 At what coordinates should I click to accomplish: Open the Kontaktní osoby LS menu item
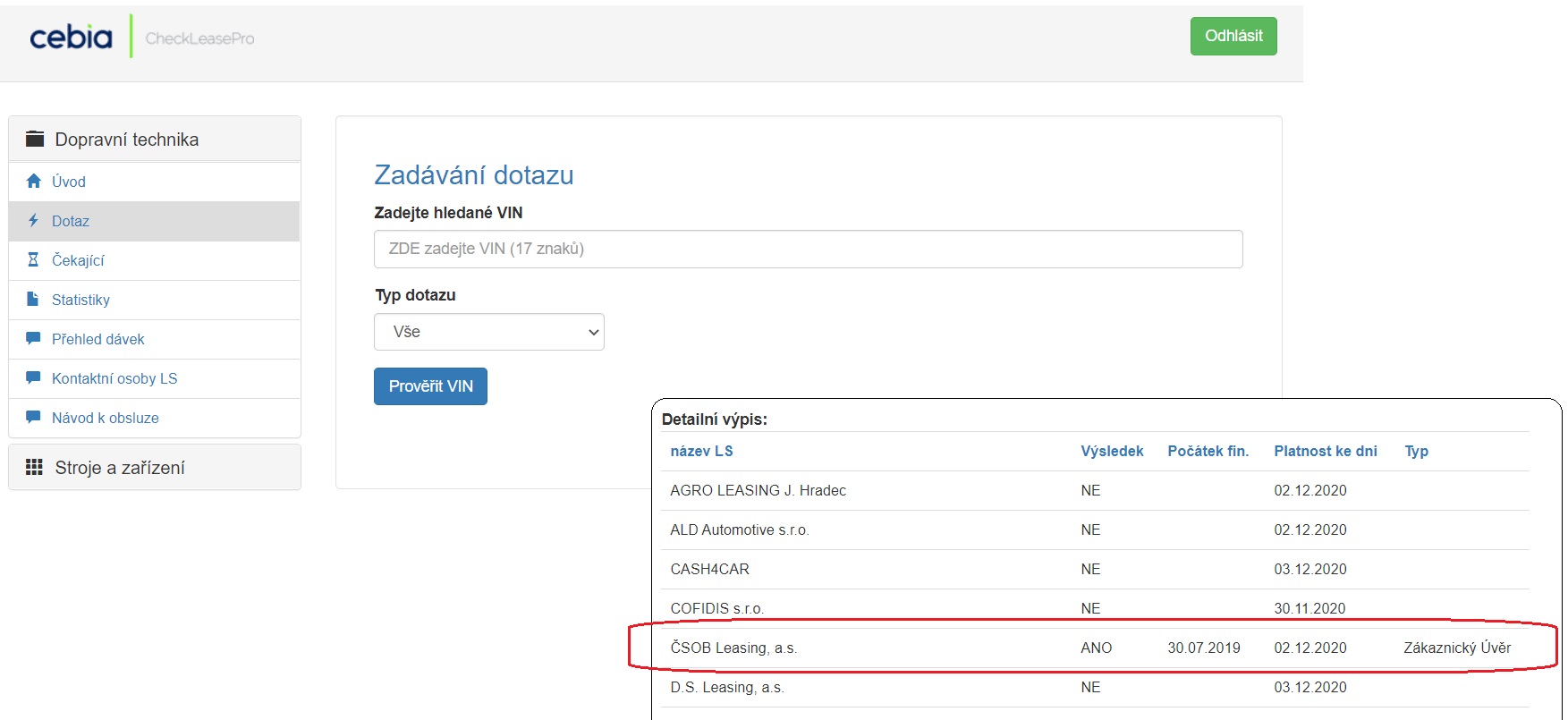[155, 378]
